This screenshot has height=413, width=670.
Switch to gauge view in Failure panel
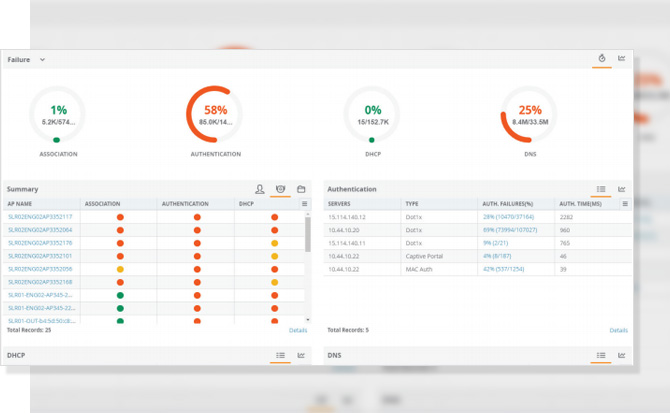(x=602, y=59)
